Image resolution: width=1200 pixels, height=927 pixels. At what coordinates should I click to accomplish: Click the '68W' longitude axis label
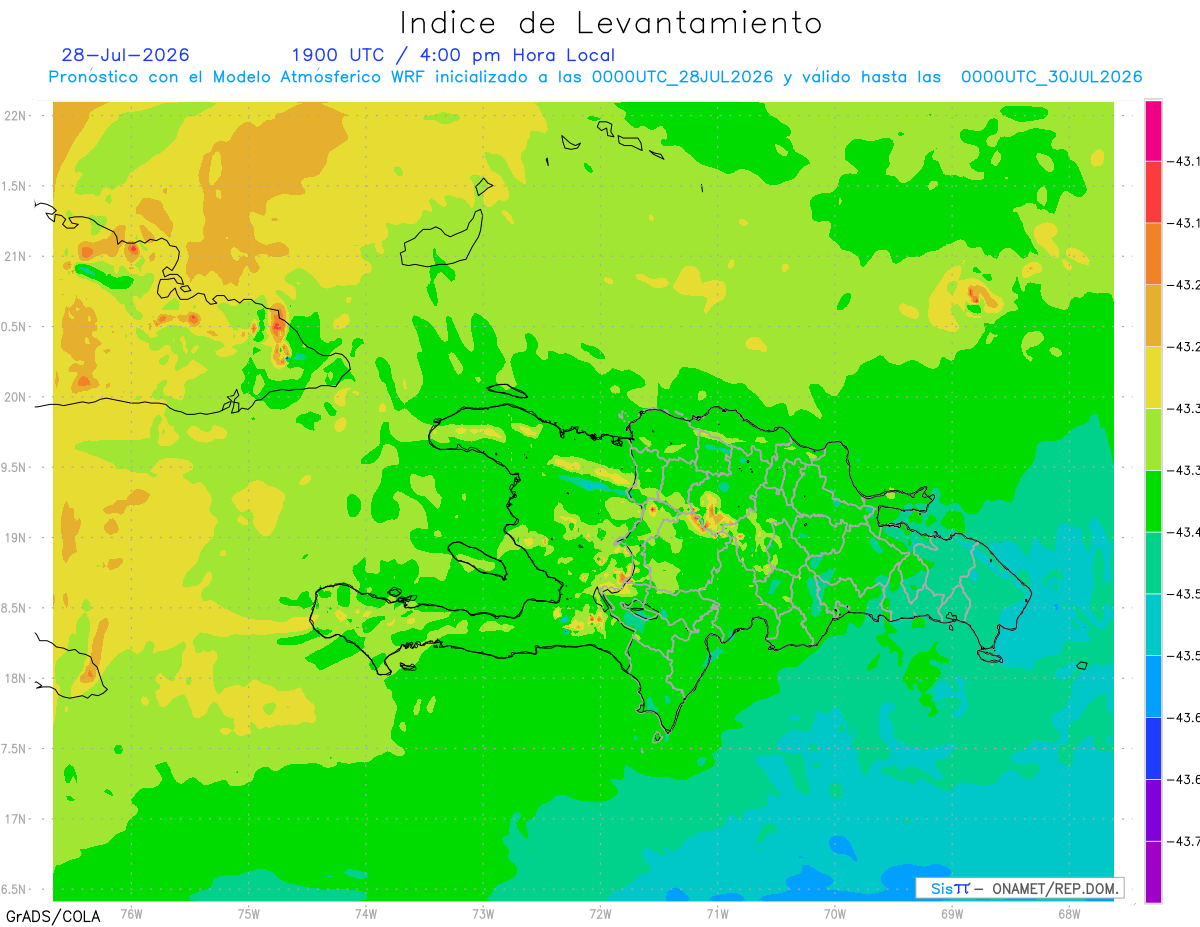[1069, 913]
